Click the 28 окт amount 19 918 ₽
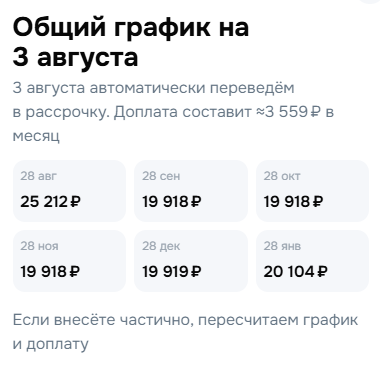This screenshot has height=367, width=380. (293, 202)
